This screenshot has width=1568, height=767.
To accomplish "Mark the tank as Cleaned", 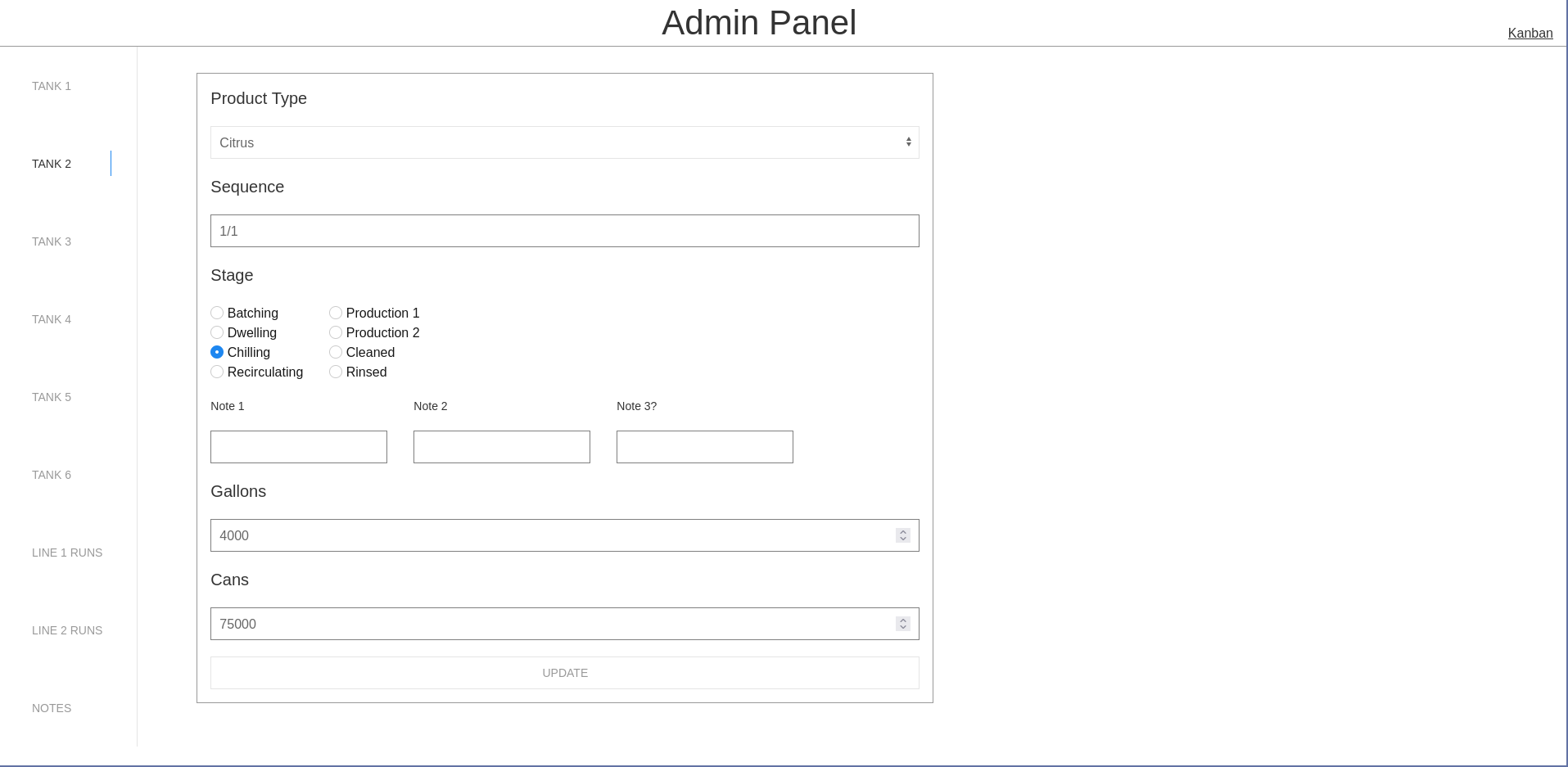I will 336,352.
